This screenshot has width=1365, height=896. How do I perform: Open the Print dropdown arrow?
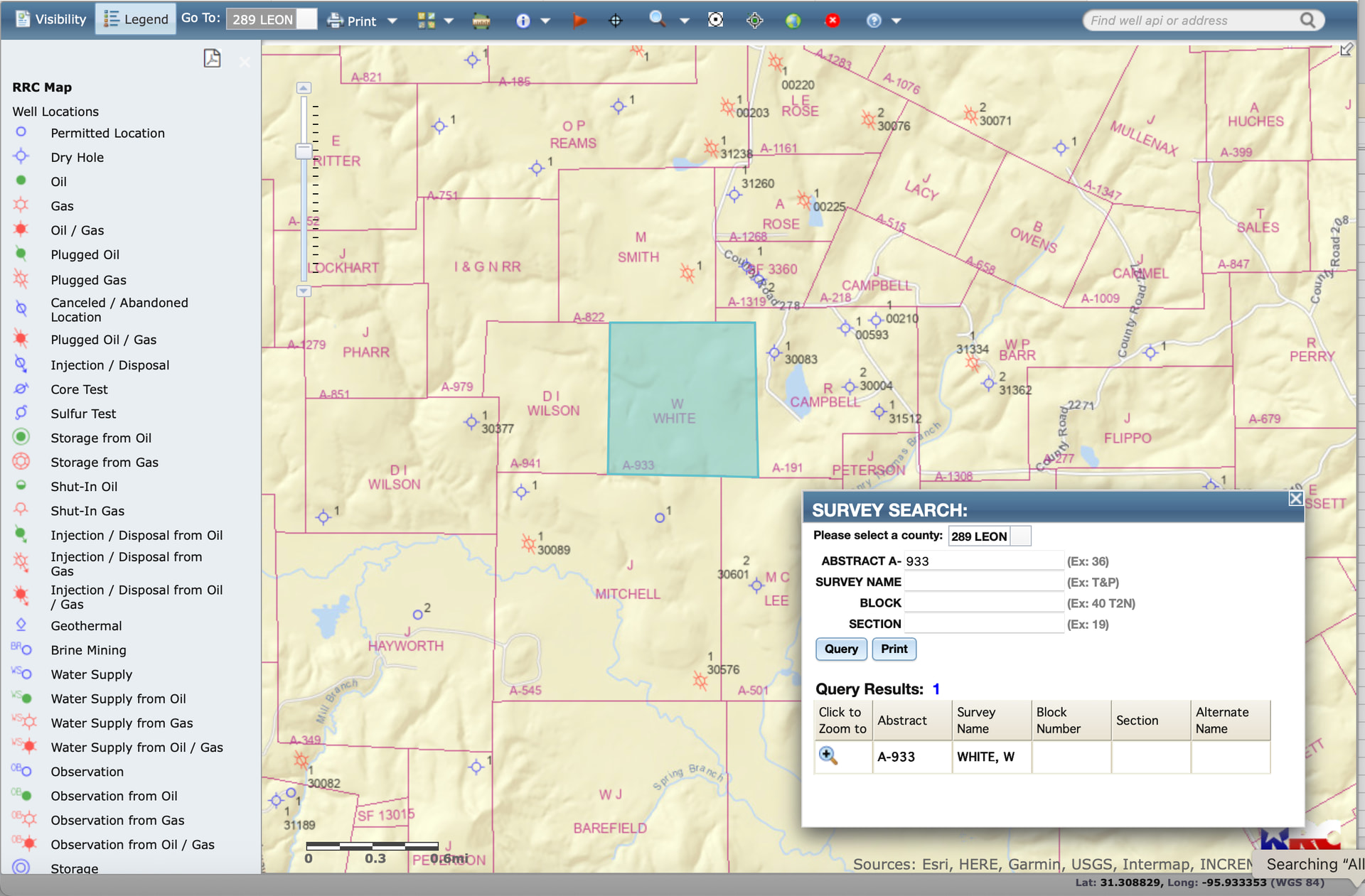pyautogui.click(x=392, y=21)
